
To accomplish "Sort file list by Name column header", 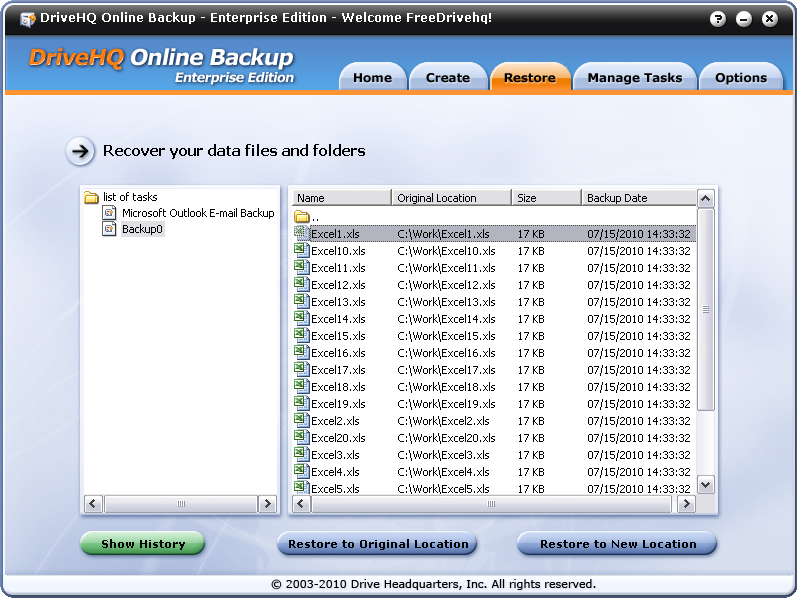I will (340, 198).
